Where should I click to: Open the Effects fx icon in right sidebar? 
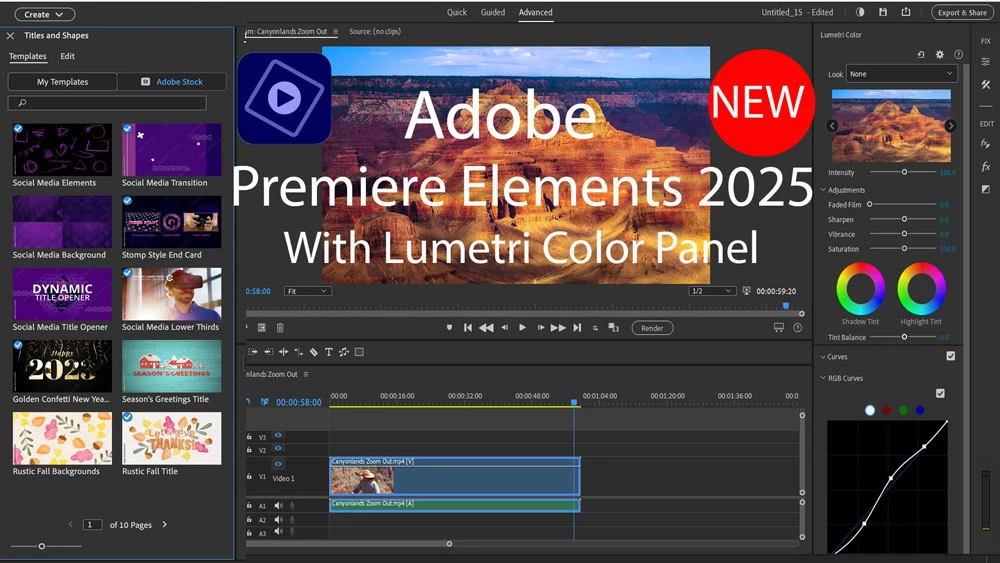coord(985,167)
